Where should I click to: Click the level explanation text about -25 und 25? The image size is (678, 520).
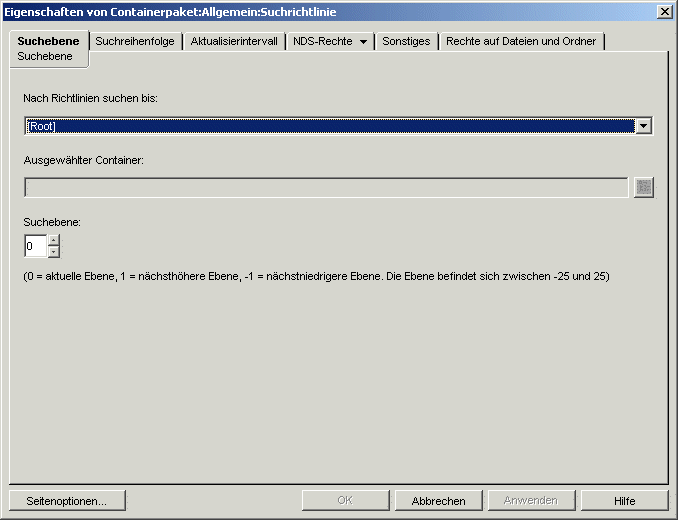(x=317, y=276)
